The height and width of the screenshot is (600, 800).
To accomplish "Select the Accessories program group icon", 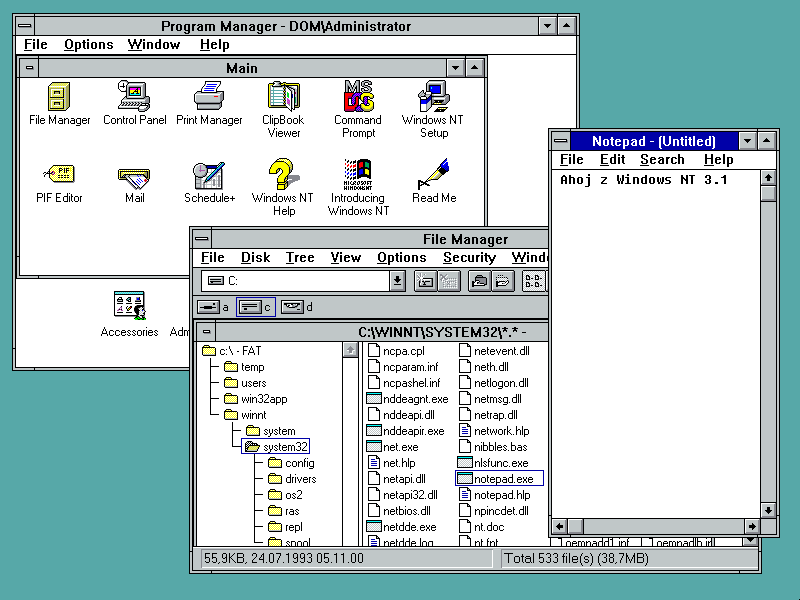I will pos(129,306).
